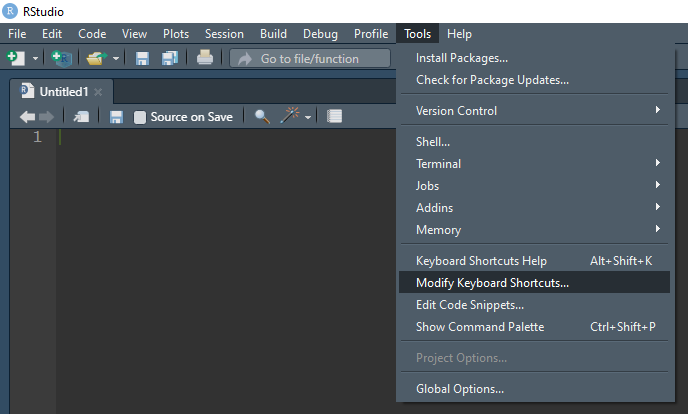Click inside the empty code editor line
Viewport: 688px width, 414px height.
tap(226, 137)
